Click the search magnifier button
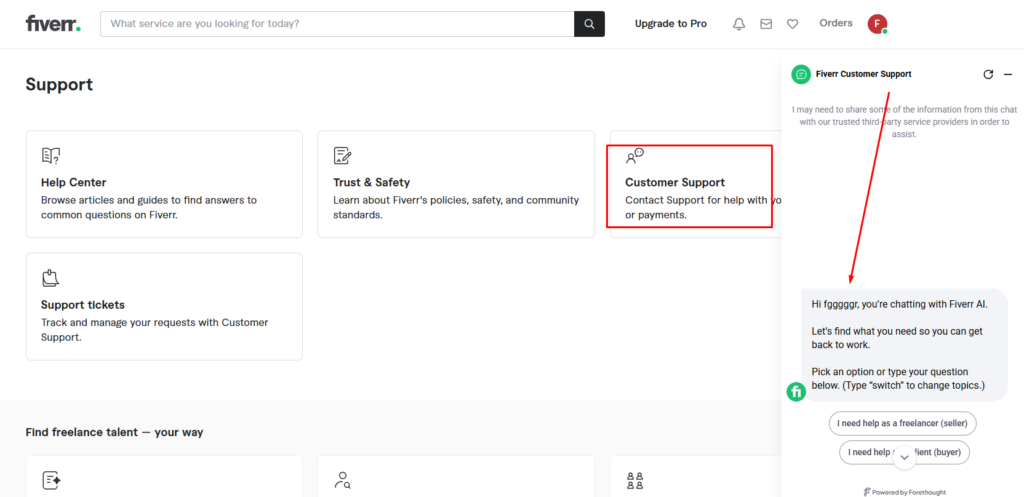The height and width of the screenshot is (497, 1024). 589,24
